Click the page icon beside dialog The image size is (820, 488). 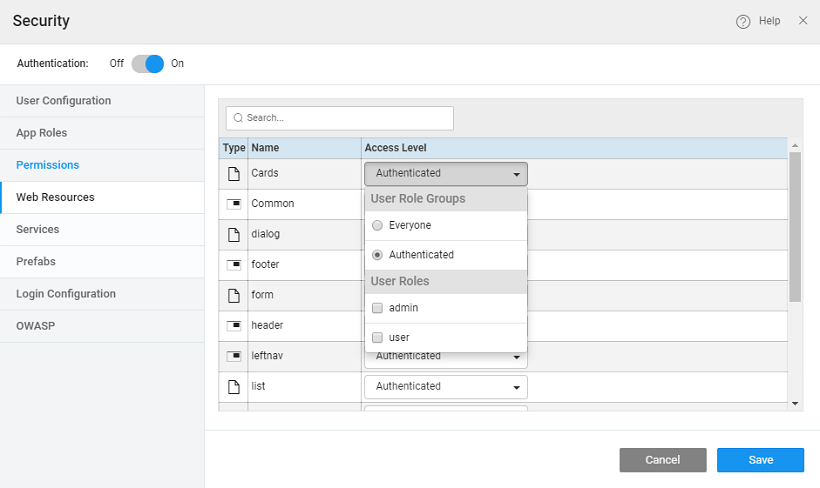click(234, 235)
